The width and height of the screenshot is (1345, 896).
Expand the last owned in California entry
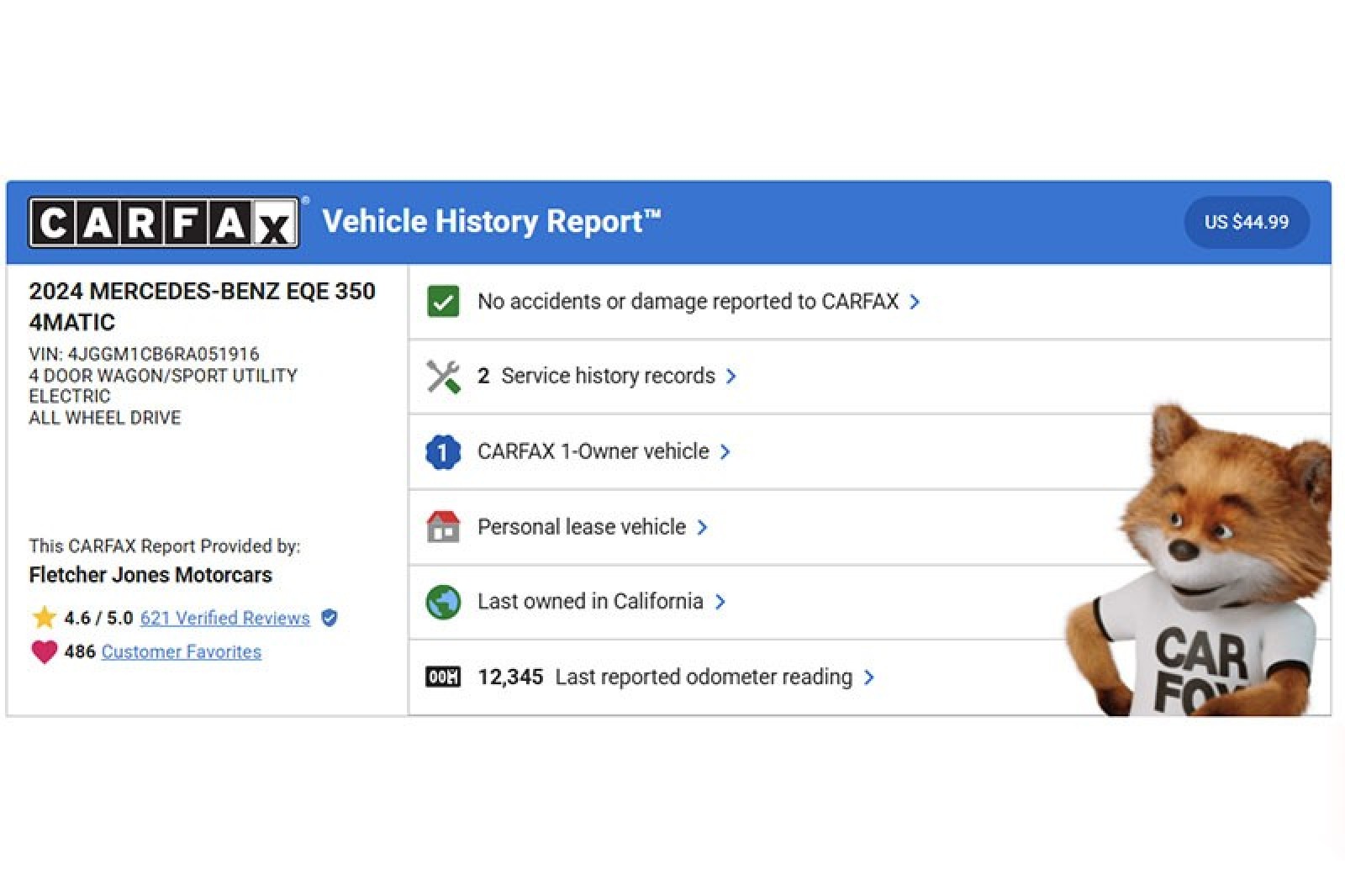tap(721, 602)
